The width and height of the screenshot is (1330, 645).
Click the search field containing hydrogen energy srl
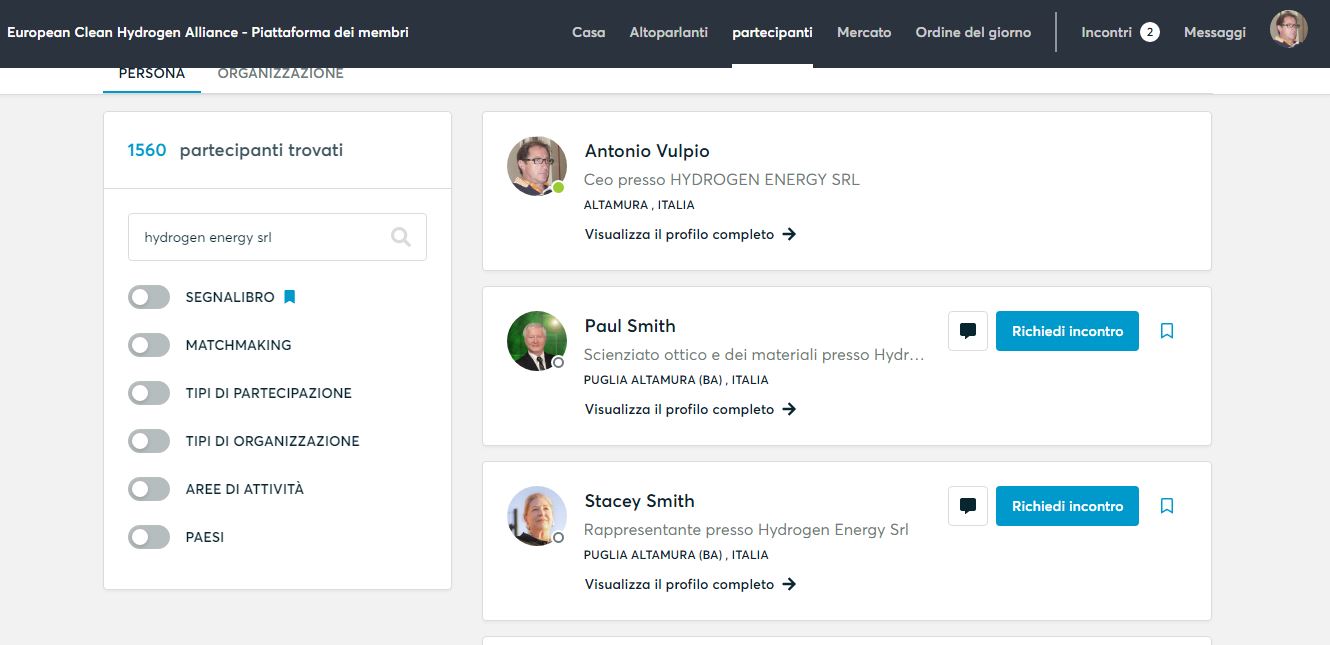pos(277,237)
